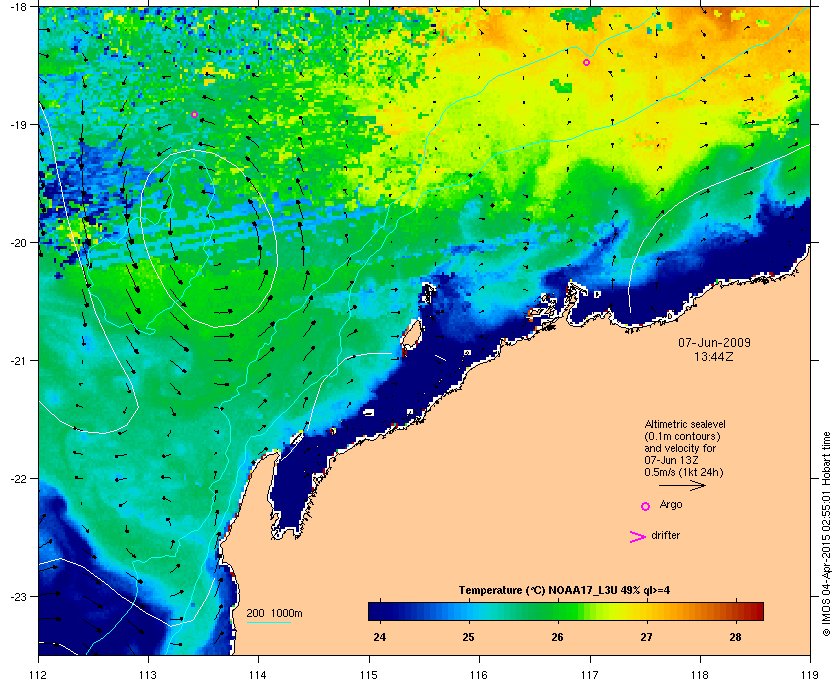Viewport: 840px width, 680px height.
Task: Click the 0.5m/s velocity reference arrow
Action: point(682,486)
